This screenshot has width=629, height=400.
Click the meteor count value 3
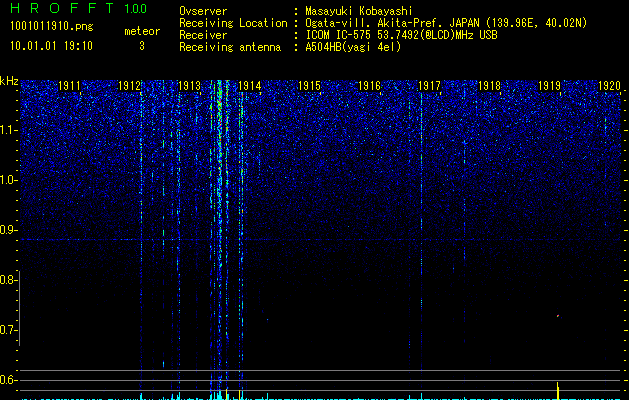[x=142, y=46]
